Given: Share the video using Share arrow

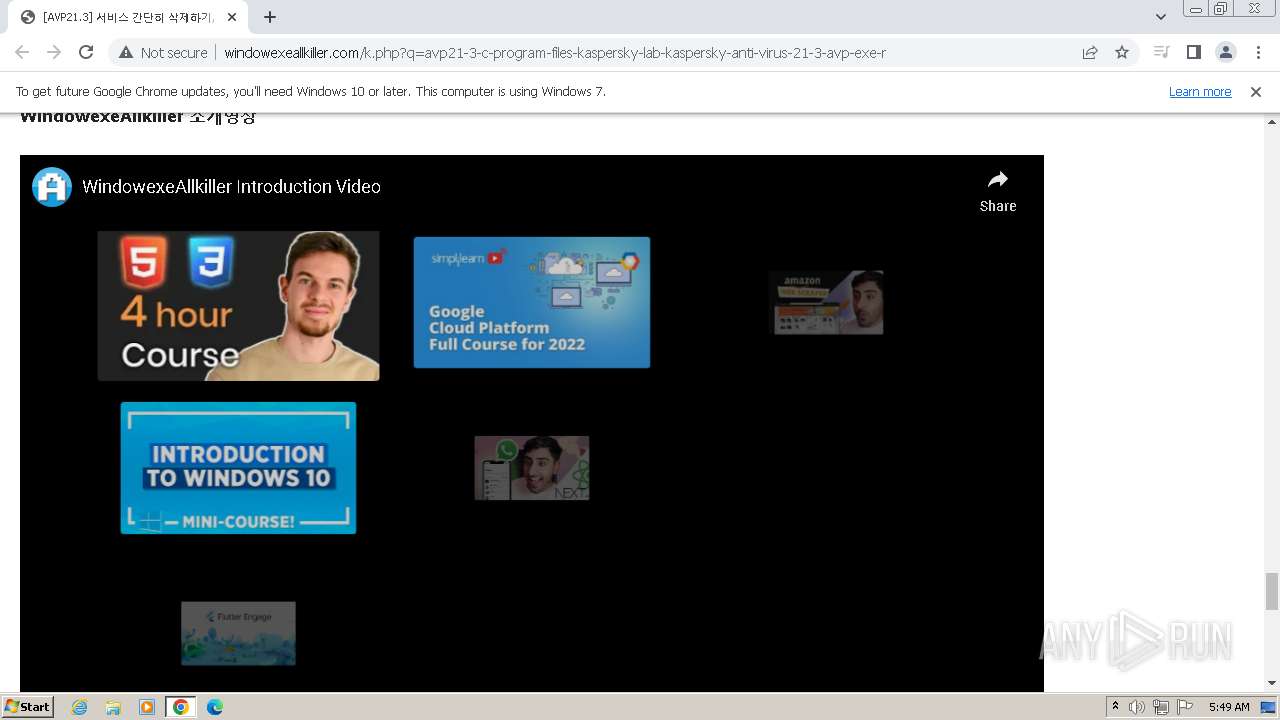Looking at the screenshot, I should [997, 190].
